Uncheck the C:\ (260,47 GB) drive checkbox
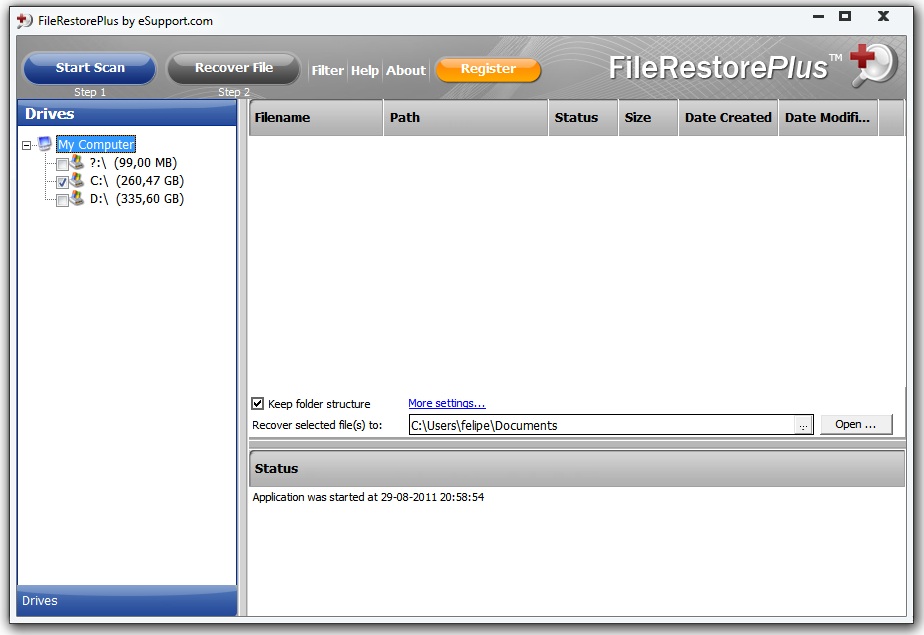 62,182
